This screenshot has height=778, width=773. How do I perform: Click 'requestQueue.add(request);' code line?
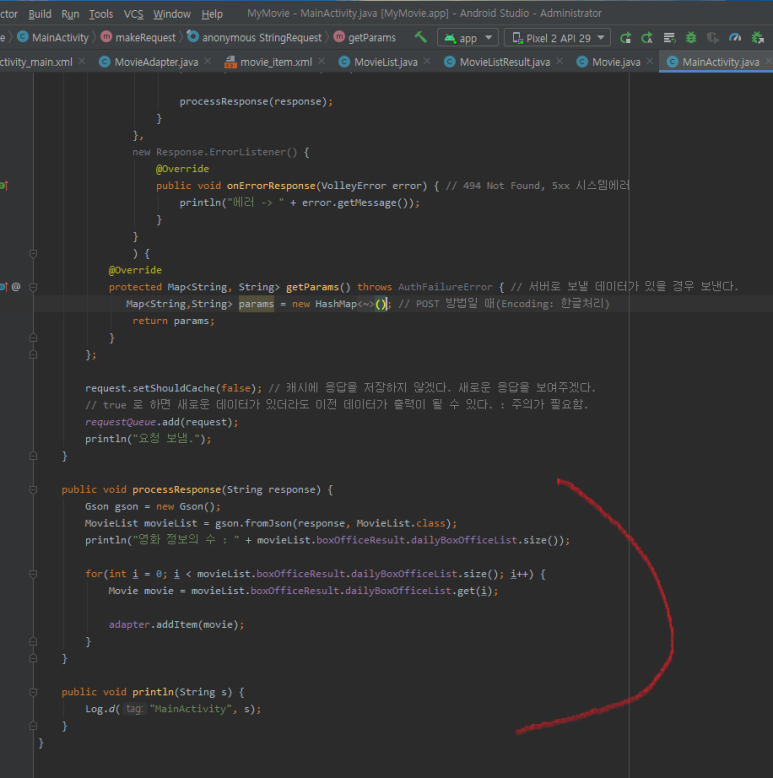point(162,422)
